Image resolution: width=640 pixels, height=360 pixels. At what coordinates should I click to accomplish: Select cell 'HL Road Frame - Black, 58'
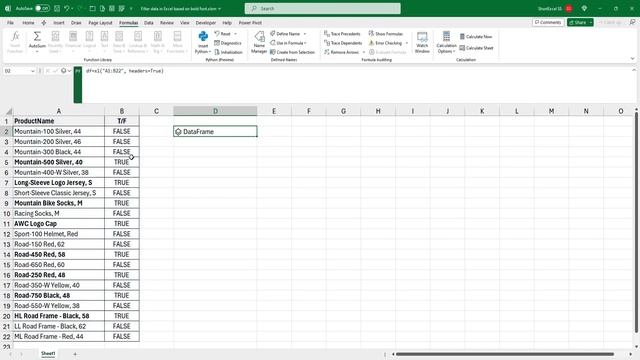click(58, 316)
